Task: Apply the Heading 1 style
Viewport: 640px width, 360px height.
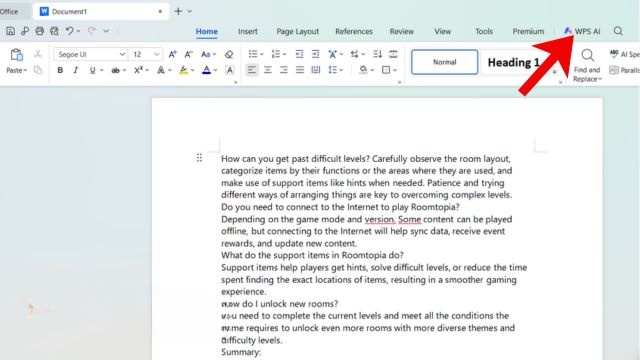Action: (513, 62)
